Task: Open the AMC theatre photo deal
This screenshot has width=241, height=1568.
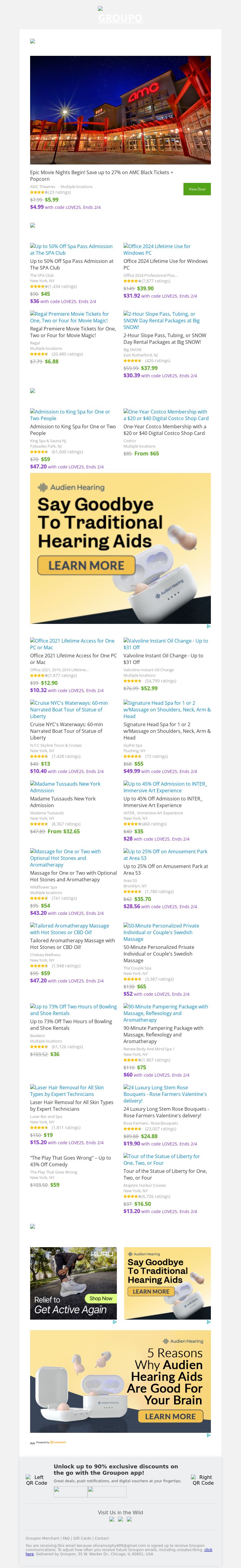Action: [120, 110]
